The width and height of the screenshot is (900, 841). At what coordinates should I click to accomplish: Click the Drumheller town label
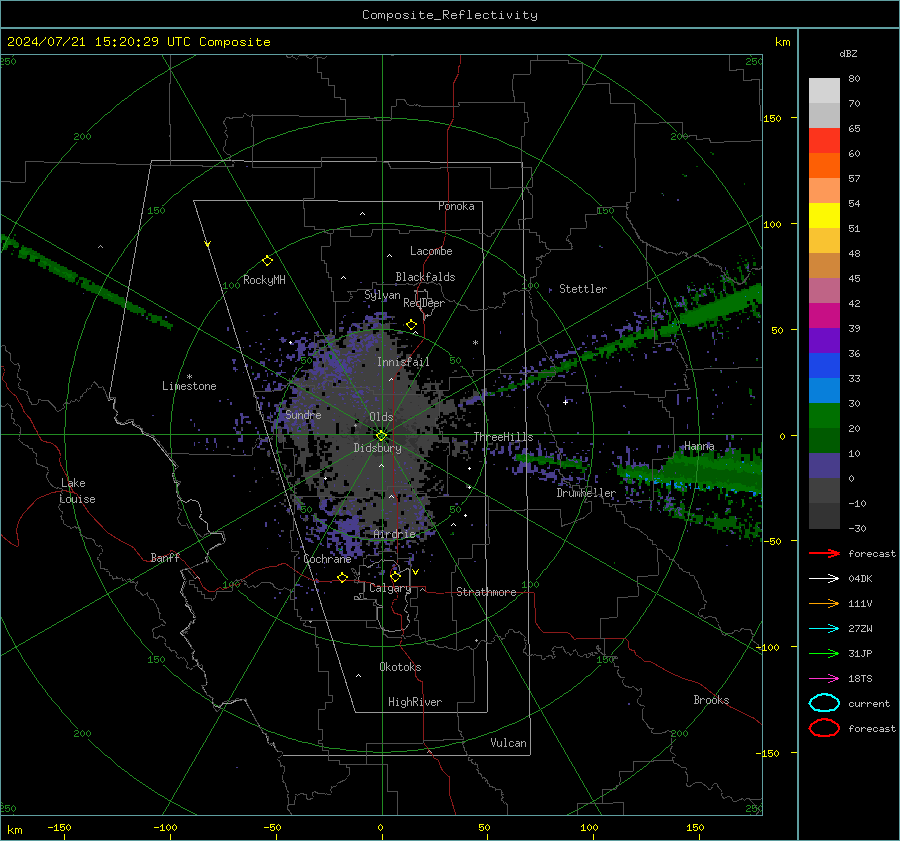click(x=586, y=493)
